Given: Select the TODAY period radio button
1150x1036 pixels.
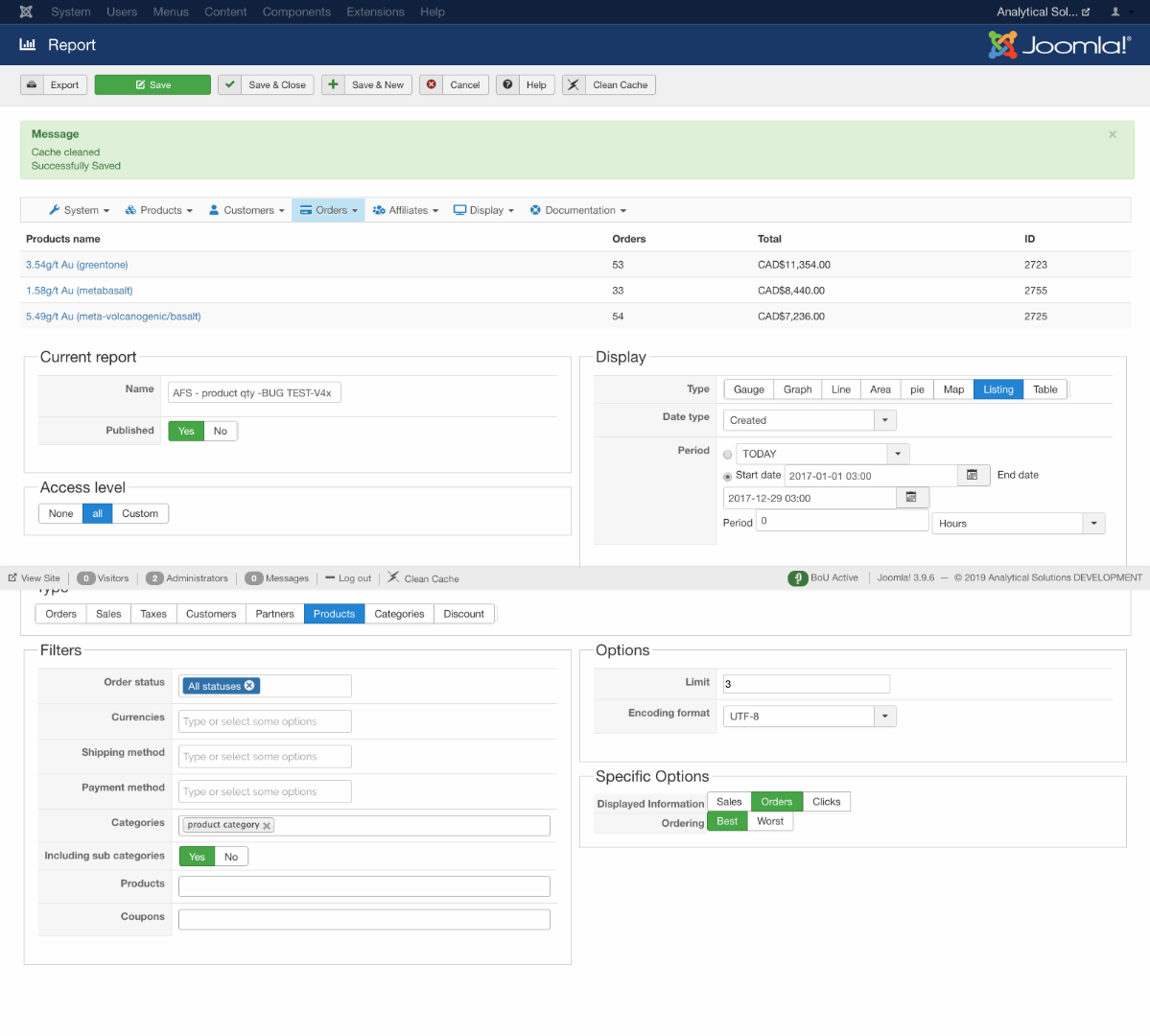Looking at the screenshot, I should tap(728, 455).
